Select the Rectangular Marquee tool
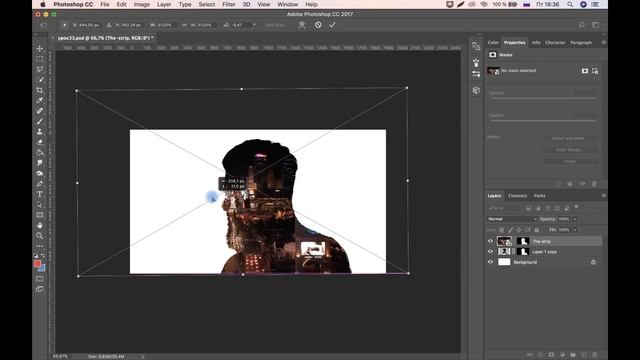 40,59
